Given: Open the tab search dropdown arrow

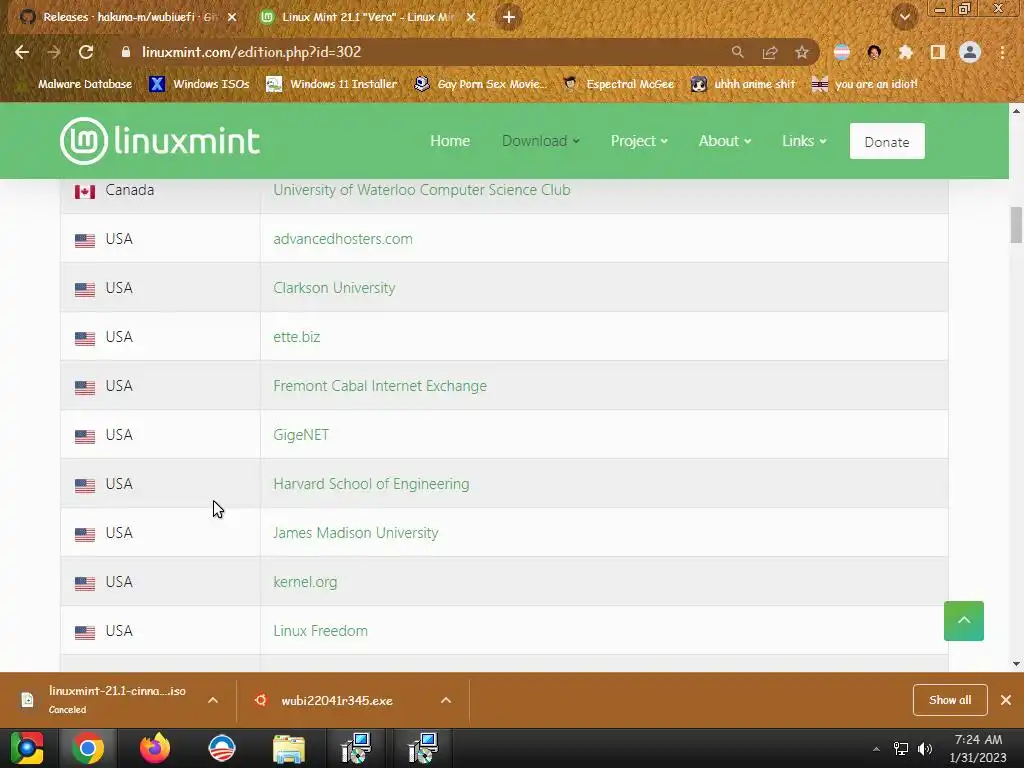Looking at the screenshot, I should point(904,17).
